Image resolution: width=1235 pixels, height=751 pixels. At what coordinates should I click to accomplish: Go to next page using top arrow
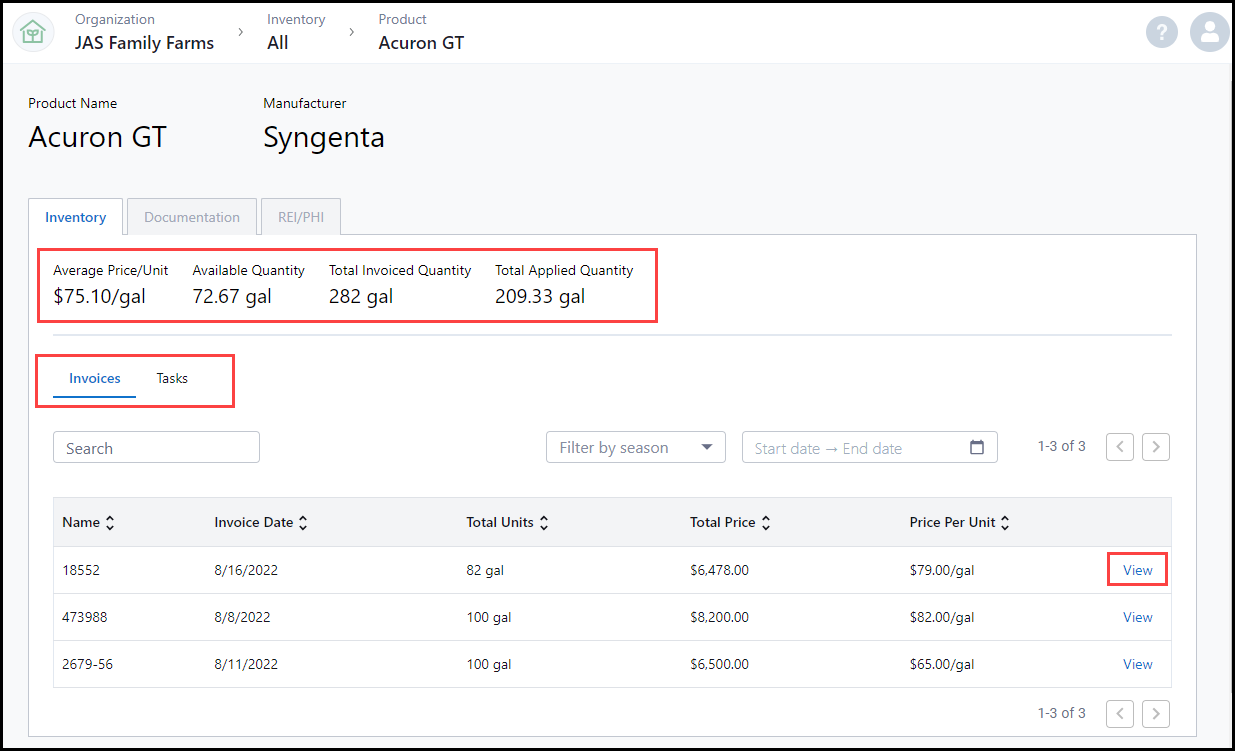click(1156, 447)
